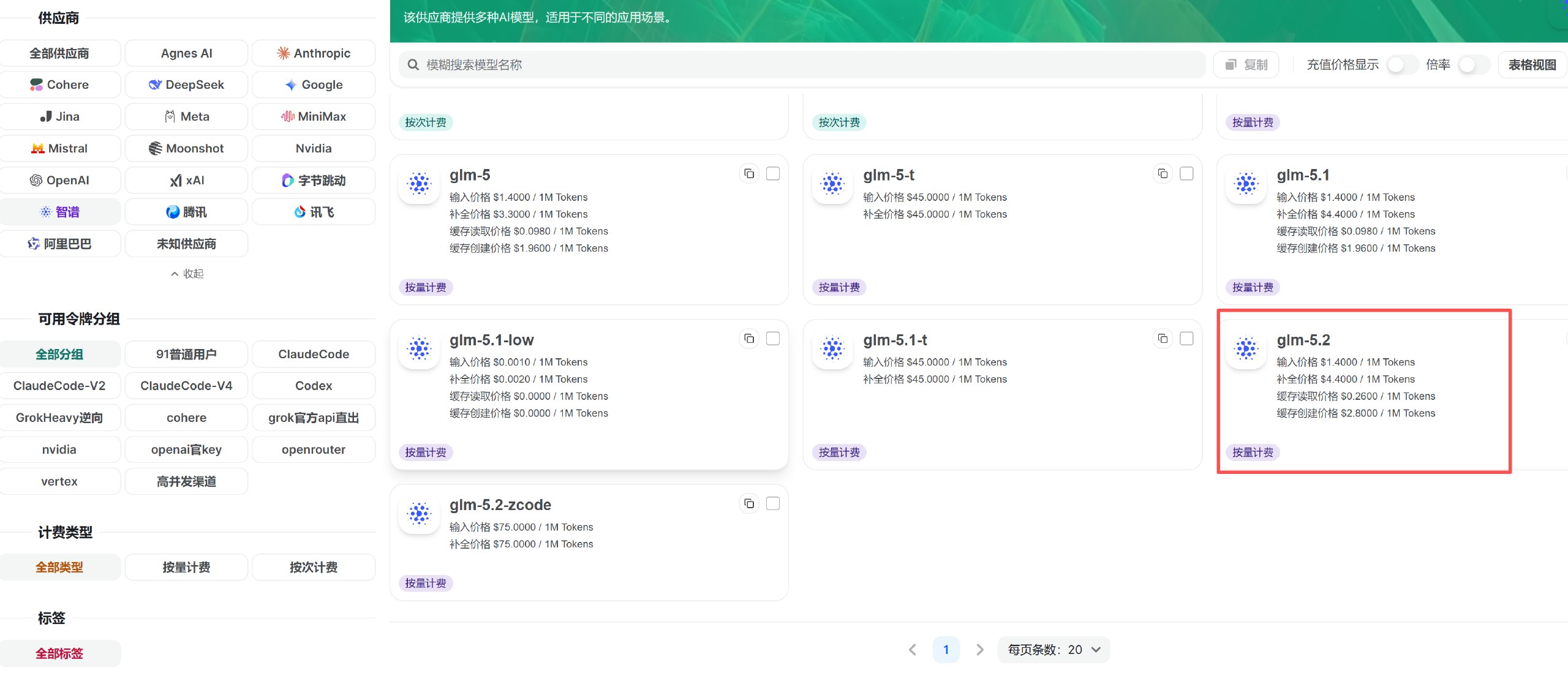Click the glm-5.2 model logo icon

[1246, 348]
